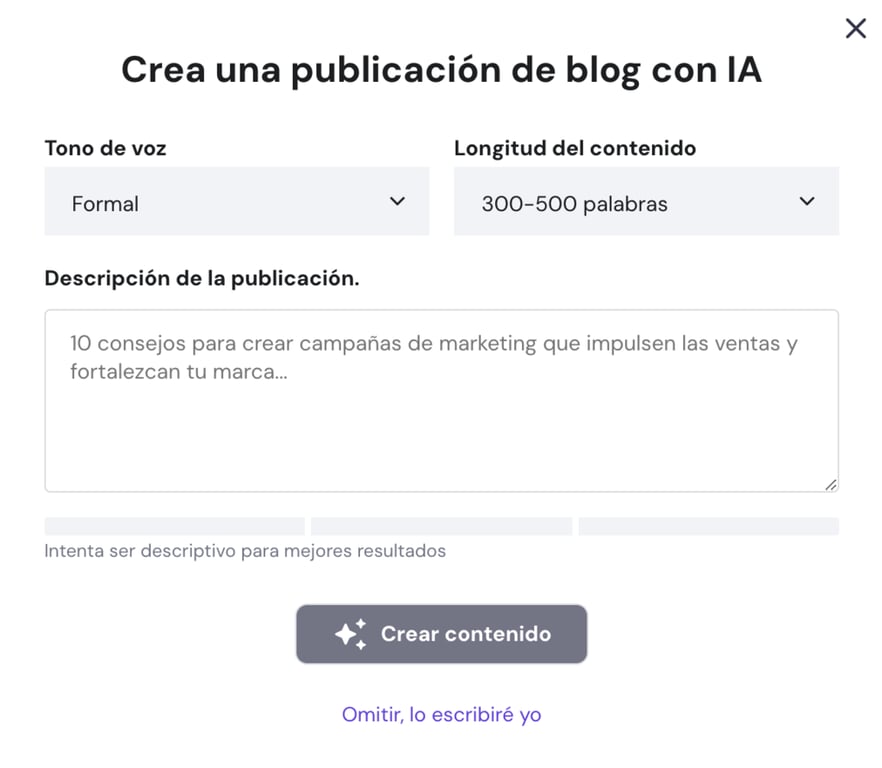Click the first gray suggestion placeholder bar

[174, 526]
